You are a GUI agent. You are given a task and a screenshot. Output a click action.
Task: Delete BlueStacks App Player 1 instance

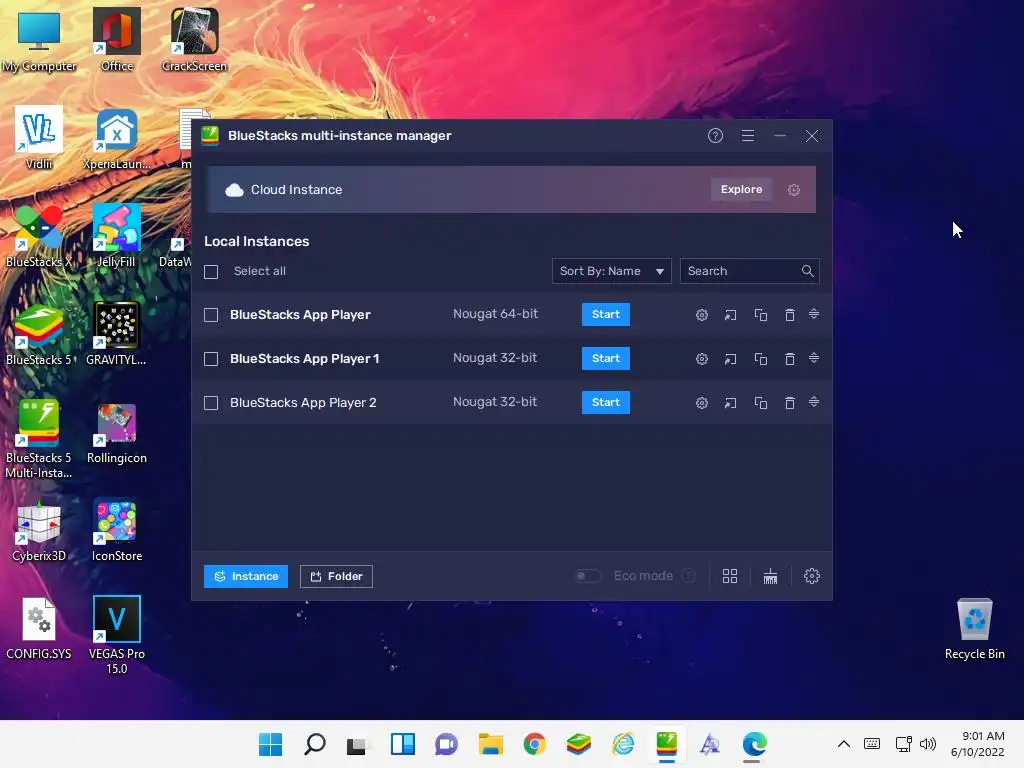pyautogui.click(x=790, y=359)
